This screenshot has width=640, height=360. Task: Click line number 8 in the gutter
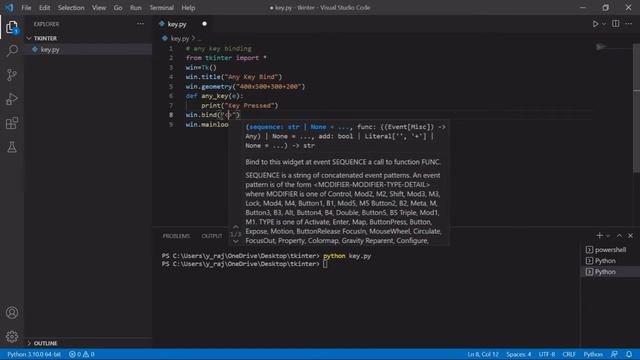171,115
